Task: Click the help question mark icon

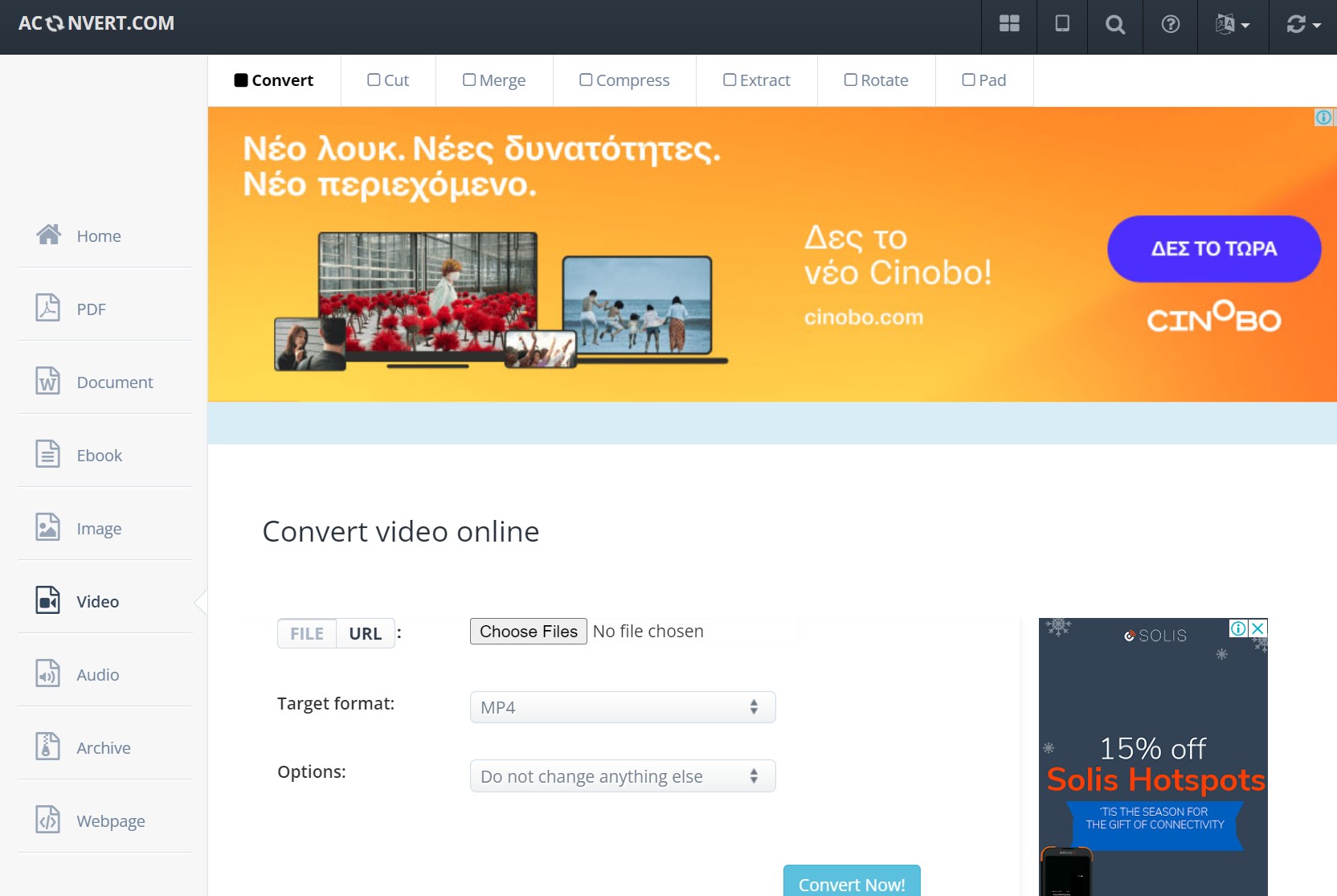Action: 1170,24
